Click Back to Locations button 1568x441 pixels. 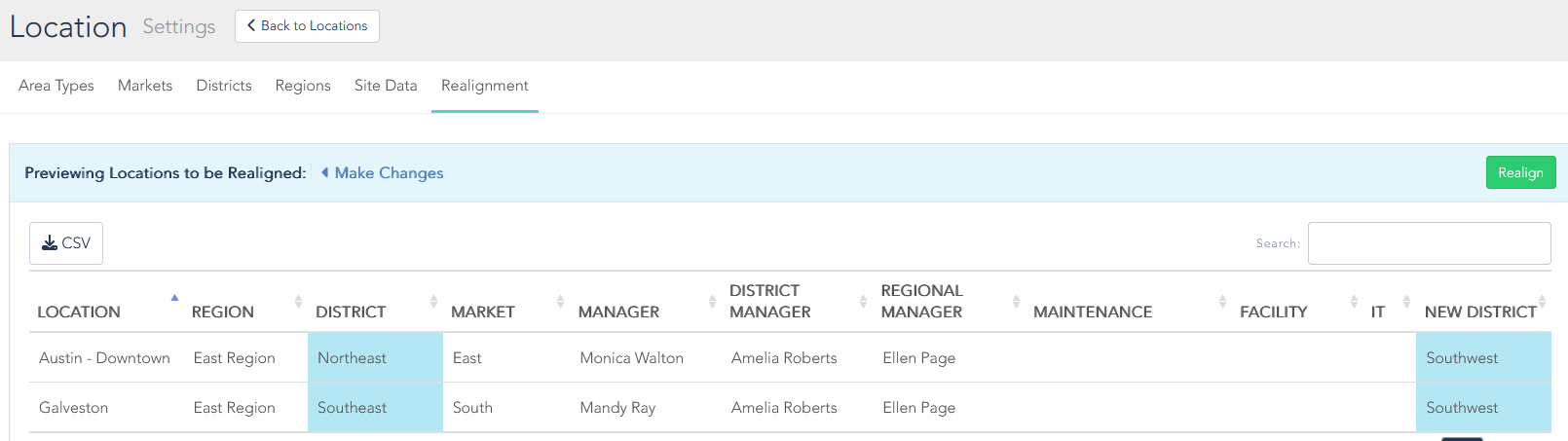pos(307,26)
